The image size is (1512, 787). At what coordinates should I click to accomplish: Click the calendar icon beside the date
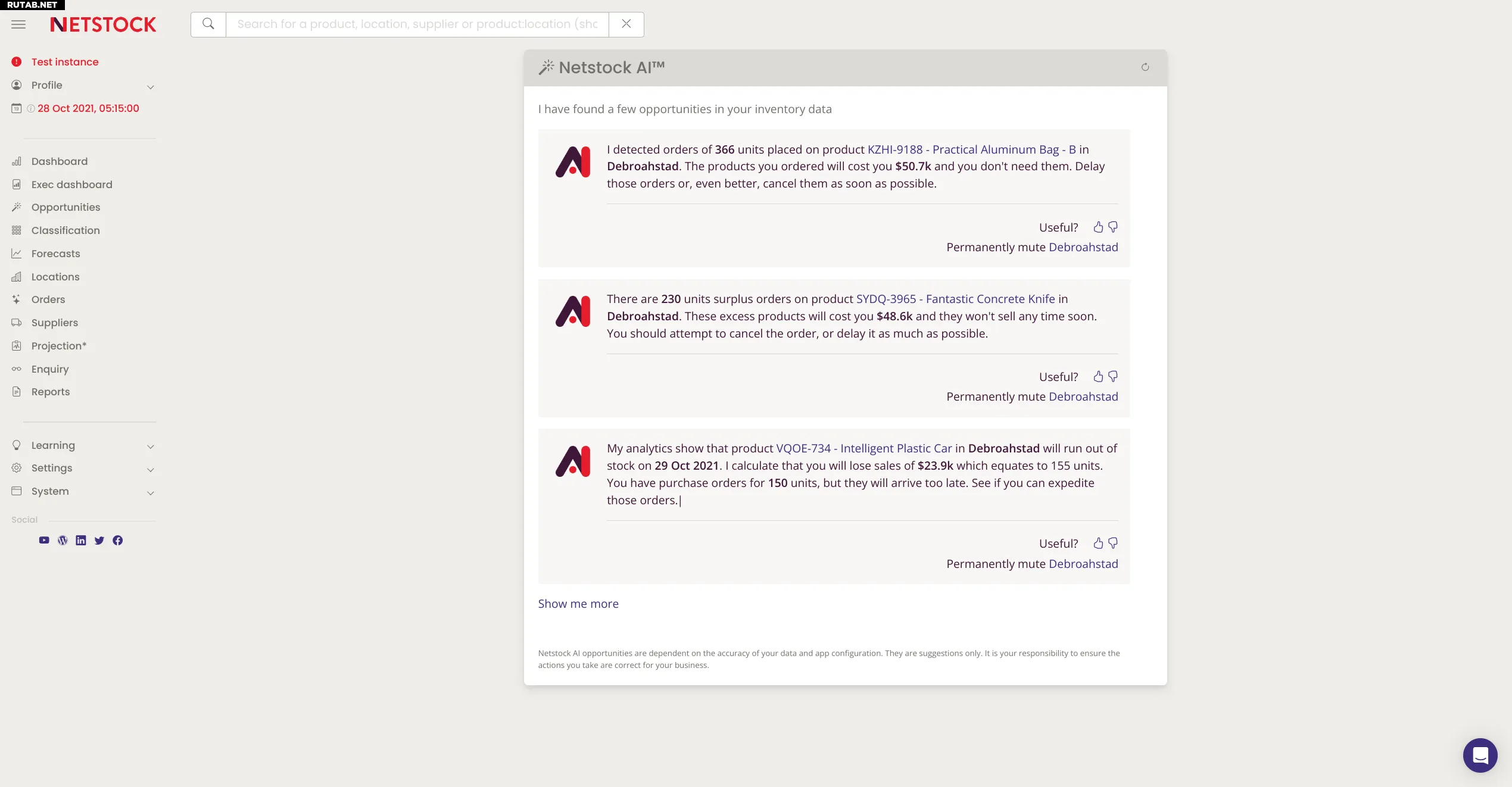click(x=17, y=108)
